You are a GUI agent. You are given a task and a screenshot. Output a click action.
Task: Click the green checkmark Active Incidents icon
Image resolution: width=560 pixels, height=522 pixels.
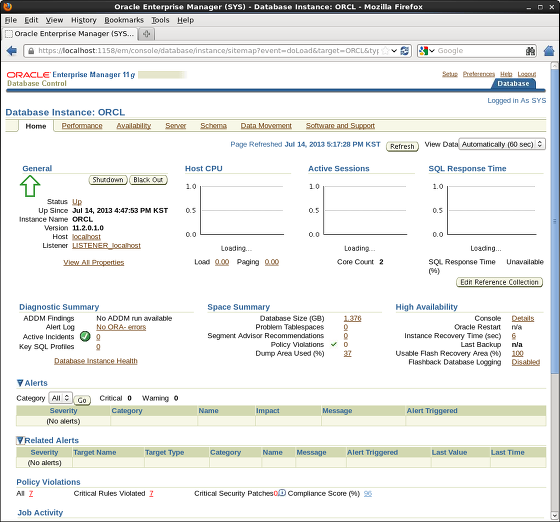coord(85,336)
